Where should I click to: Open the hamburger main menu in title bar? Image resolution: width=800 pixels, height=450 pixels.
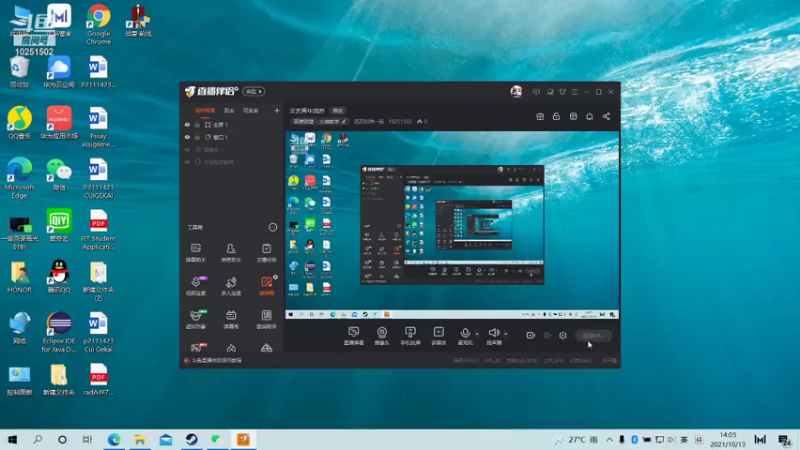point(574,92)
